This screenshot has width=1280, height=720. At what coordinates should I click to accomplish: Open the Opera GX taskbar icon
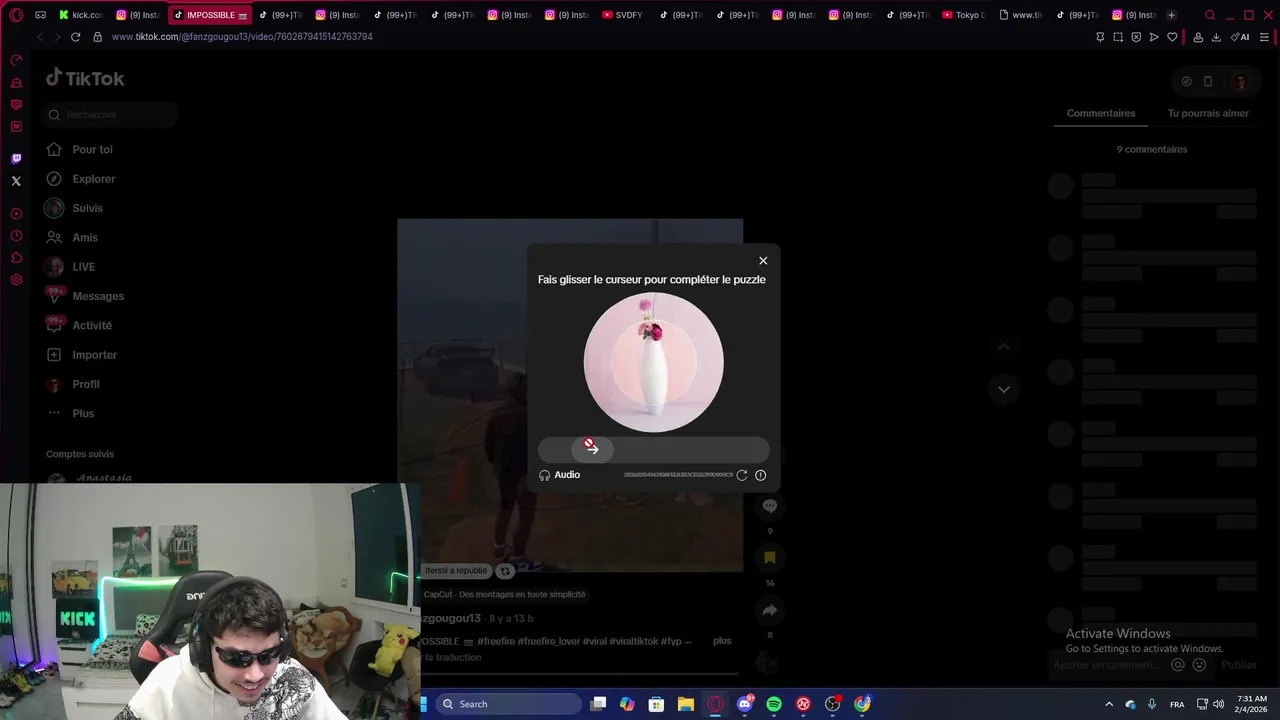pyautogui.click(x=715, y=704)
